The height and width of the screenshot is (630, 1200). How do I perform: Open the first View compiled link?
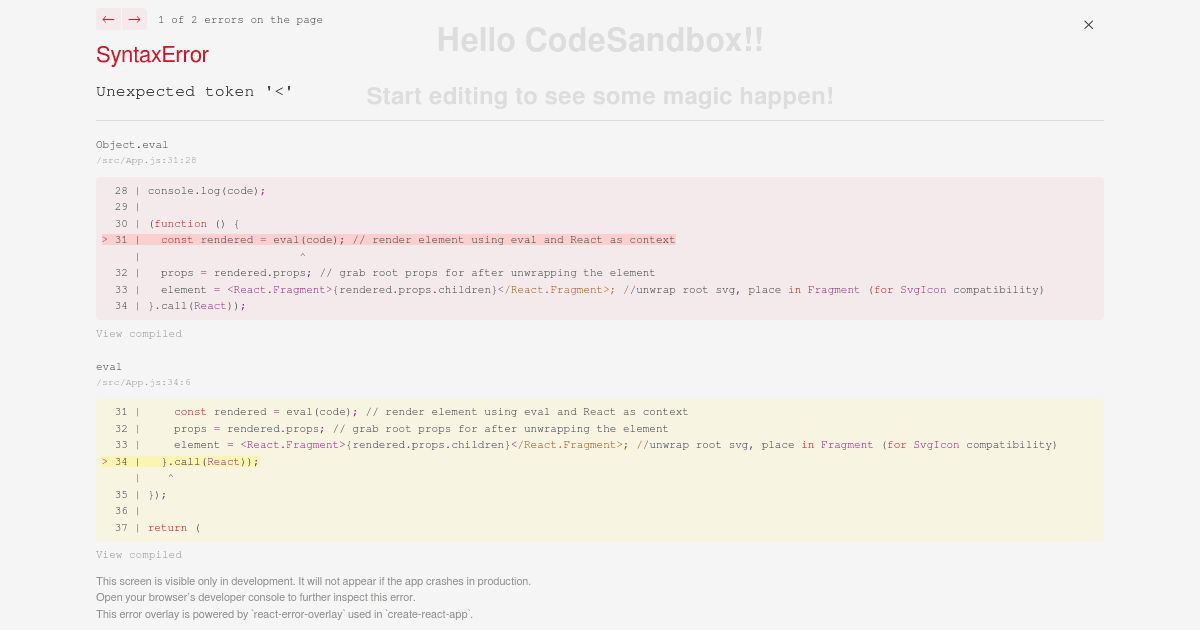[139, 333]
